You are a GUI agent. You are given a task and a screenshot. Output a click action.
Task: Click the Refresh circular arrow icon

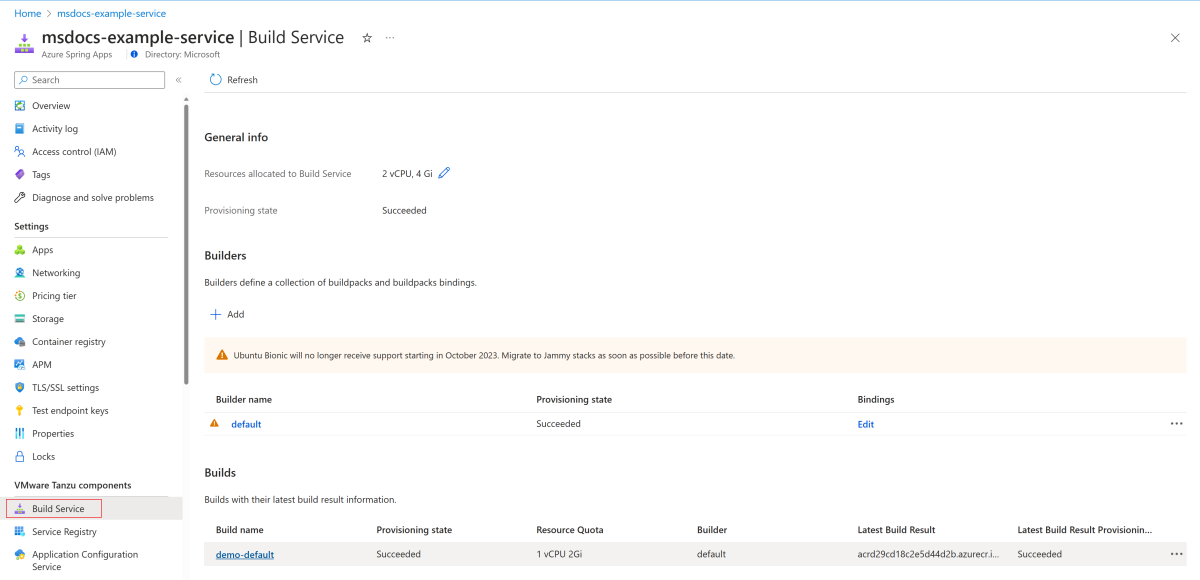216,80
